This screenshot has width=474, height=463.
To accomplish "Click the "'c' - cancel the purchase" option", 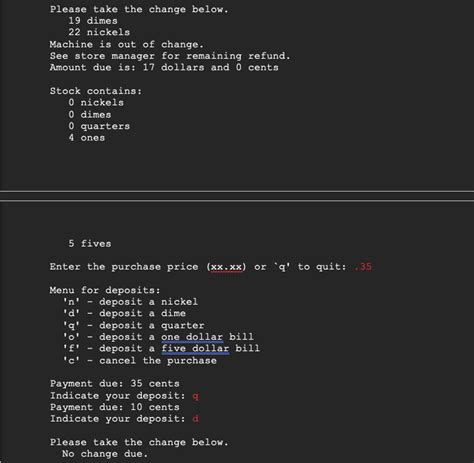I will tap(139, 360).
